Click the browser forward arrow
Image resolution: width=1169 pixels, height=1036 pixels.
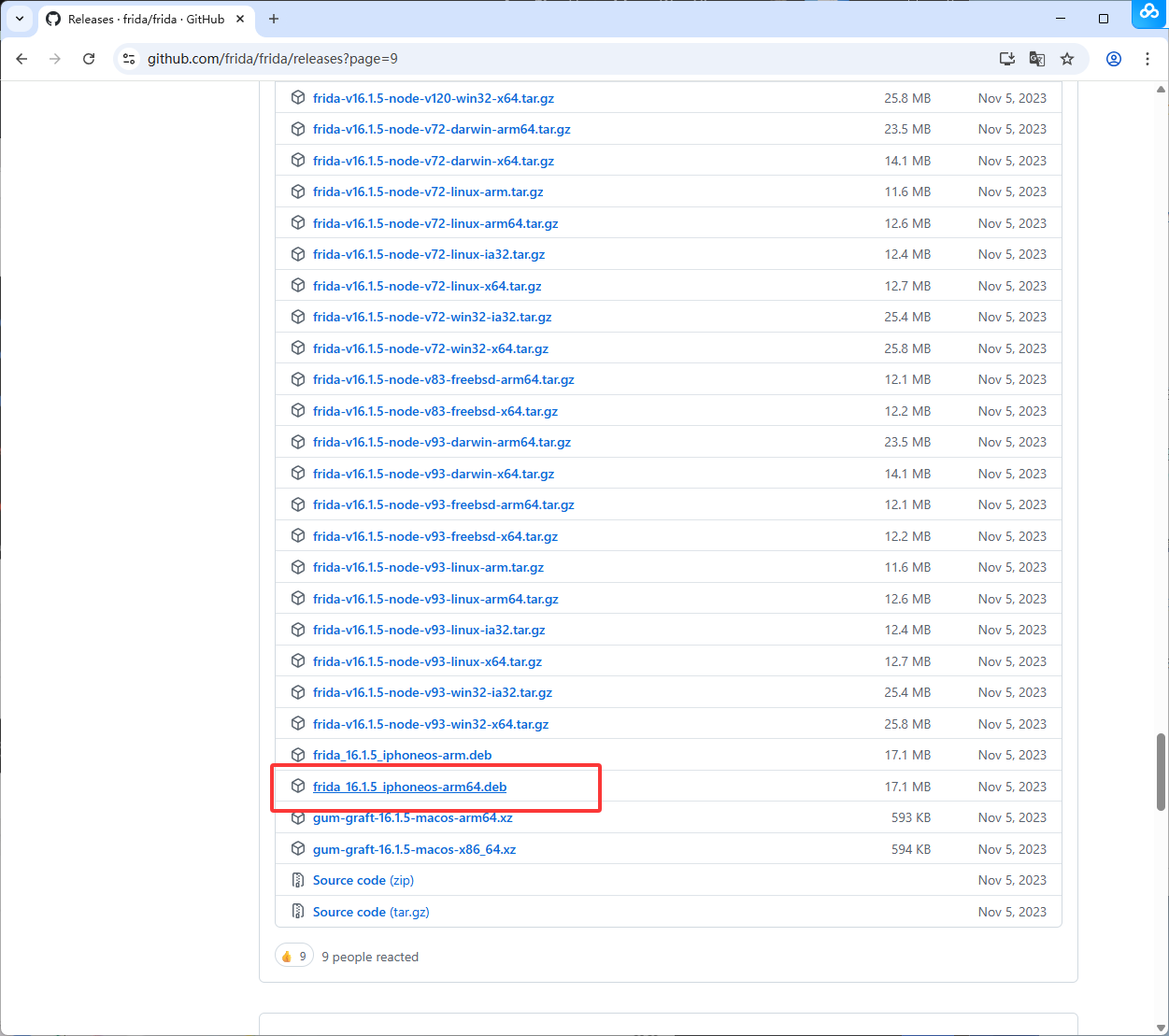55,59
